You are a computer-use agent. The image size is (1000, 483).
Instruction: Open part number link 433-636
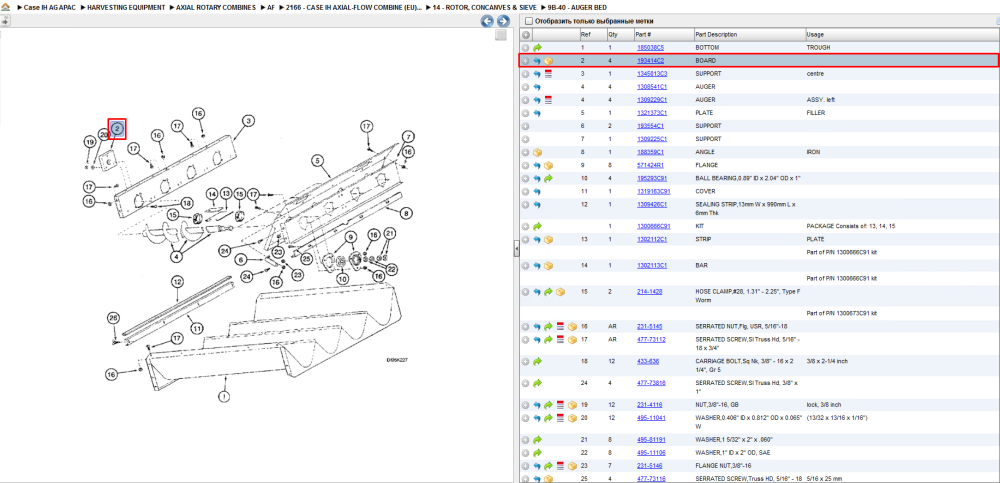(648, 361)
